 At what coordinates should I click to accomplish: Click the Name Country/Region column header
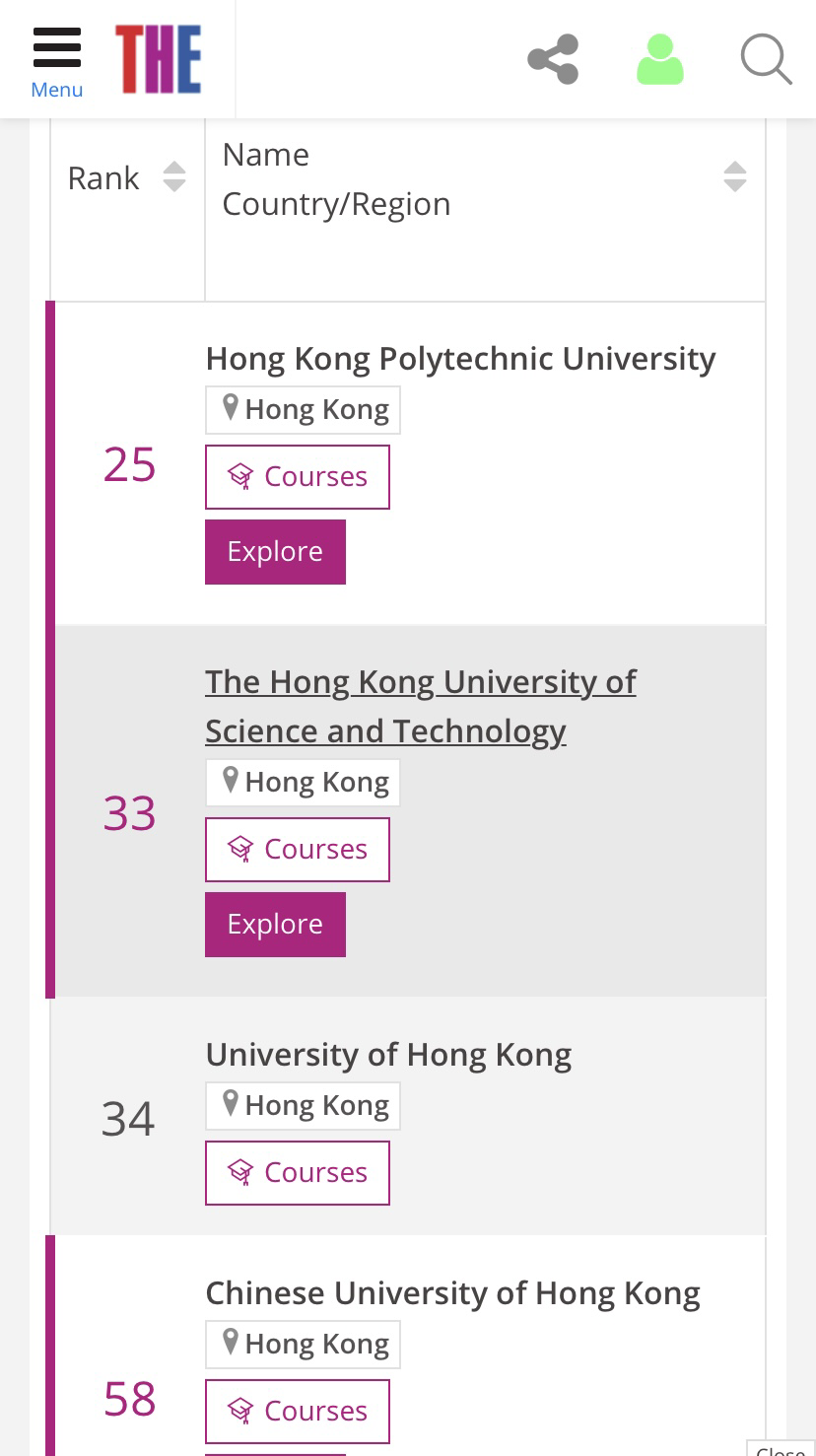click(336, 179)
